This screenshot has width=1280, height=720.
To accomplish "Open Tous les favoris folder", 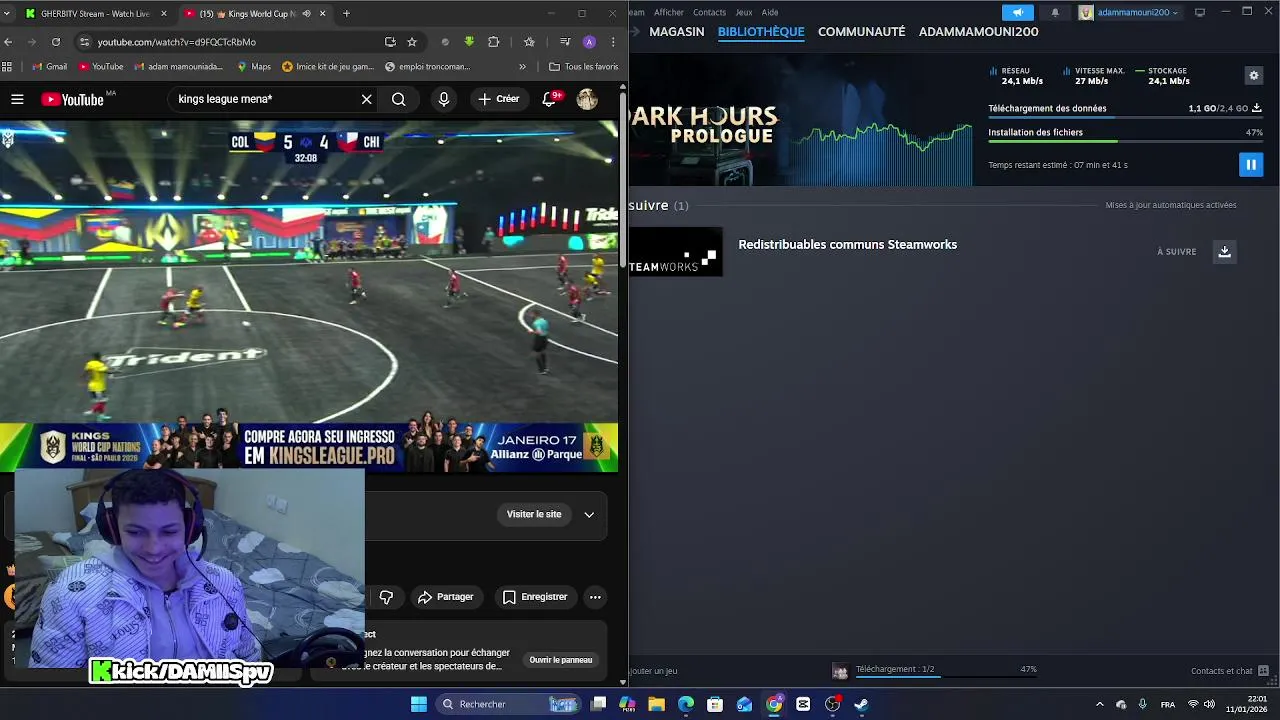I will click(584, 67).
